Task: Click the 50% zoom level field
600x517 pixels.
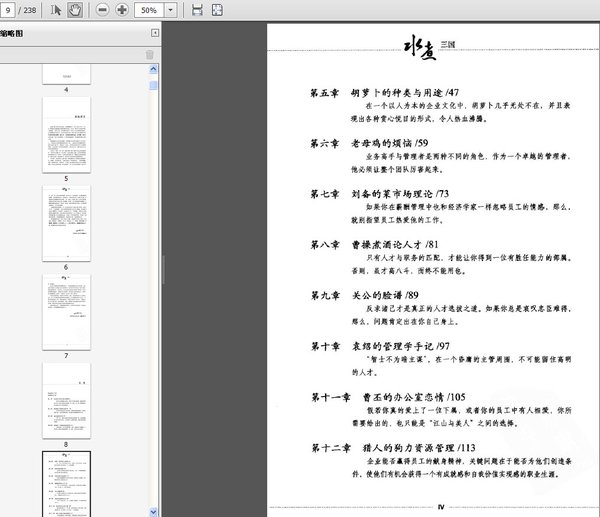Action: pyautogui.click(x=149, y=10)
